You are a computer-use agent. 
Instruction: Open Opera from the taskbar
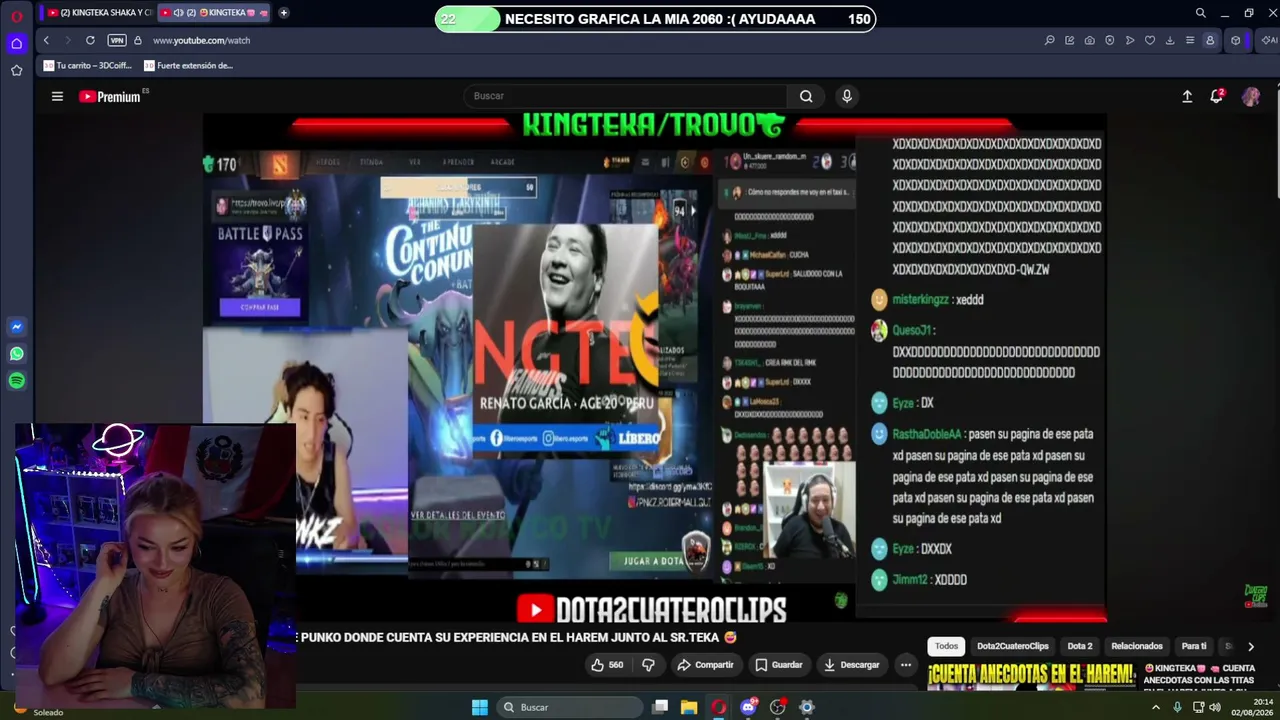tap(719, 707)
